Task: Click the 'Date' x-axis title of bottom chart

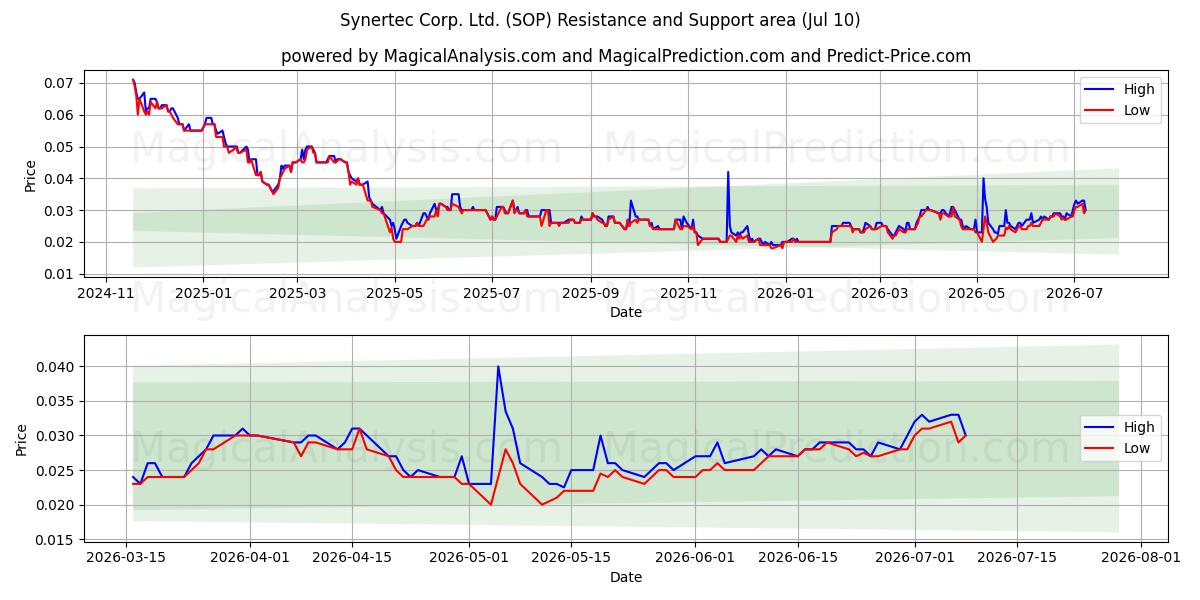Action: 626,577
